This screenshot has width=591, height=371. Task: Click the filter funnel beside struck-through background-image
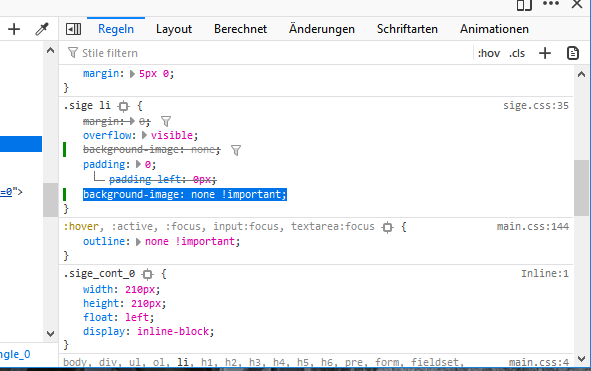point(236,150)
